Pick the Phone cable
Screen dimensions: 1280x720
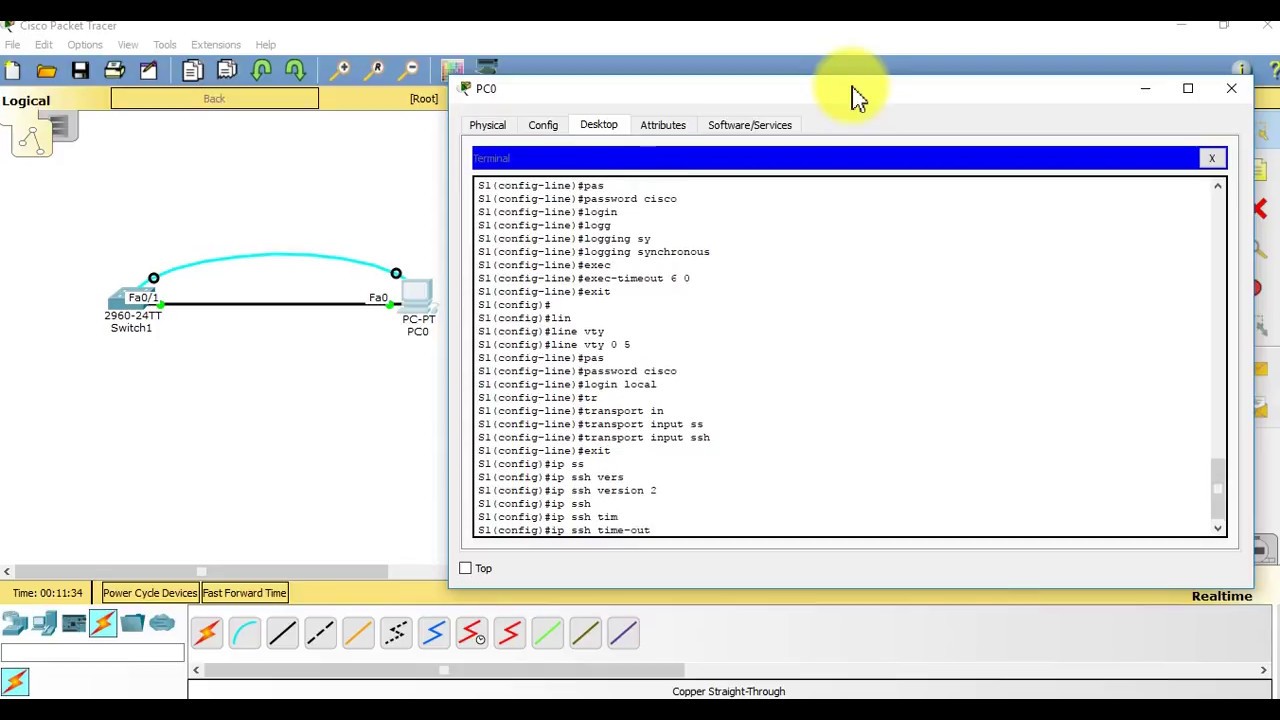click(396, 633)
